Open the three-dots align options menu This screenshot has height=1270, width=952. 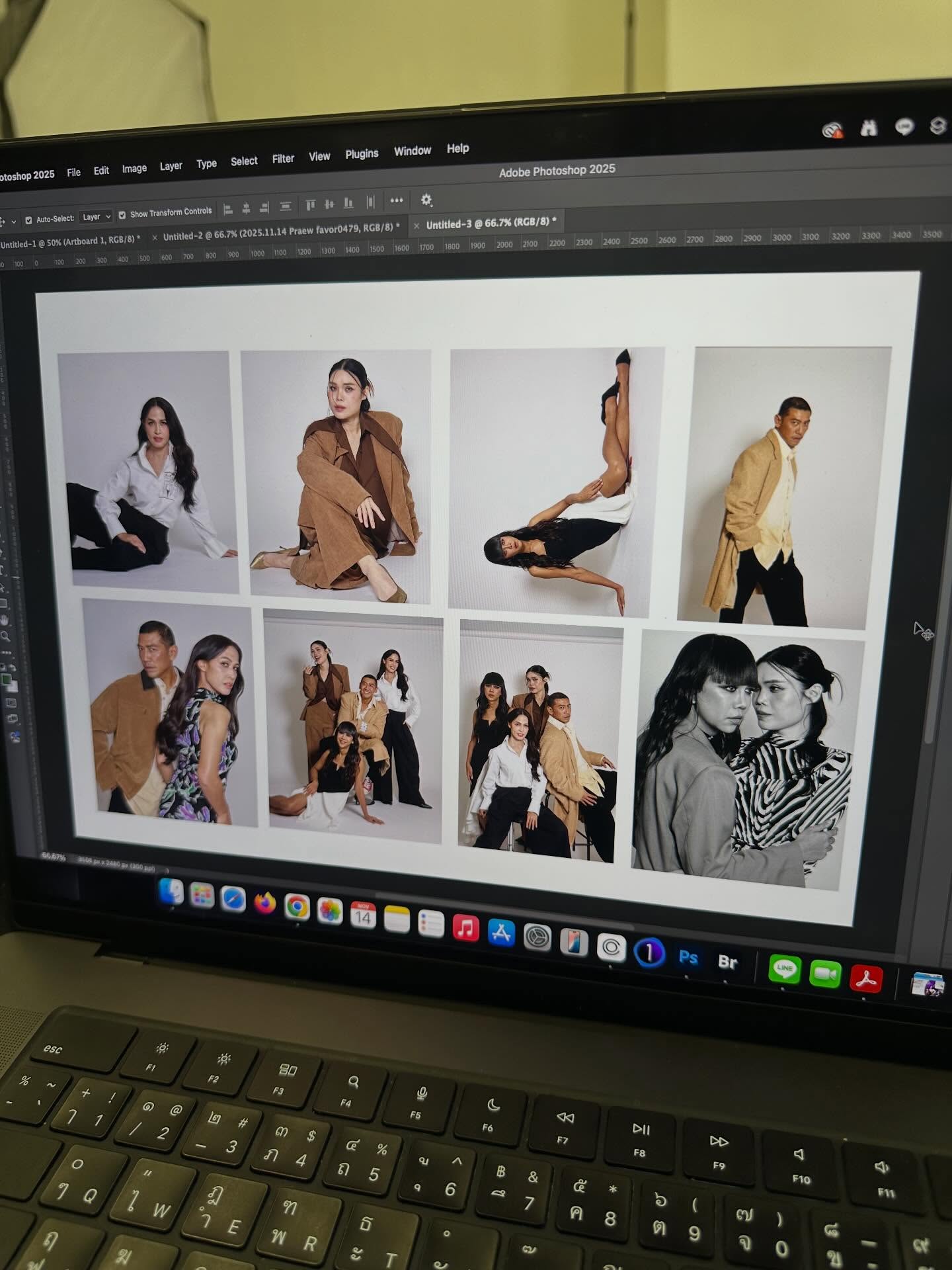397,200
